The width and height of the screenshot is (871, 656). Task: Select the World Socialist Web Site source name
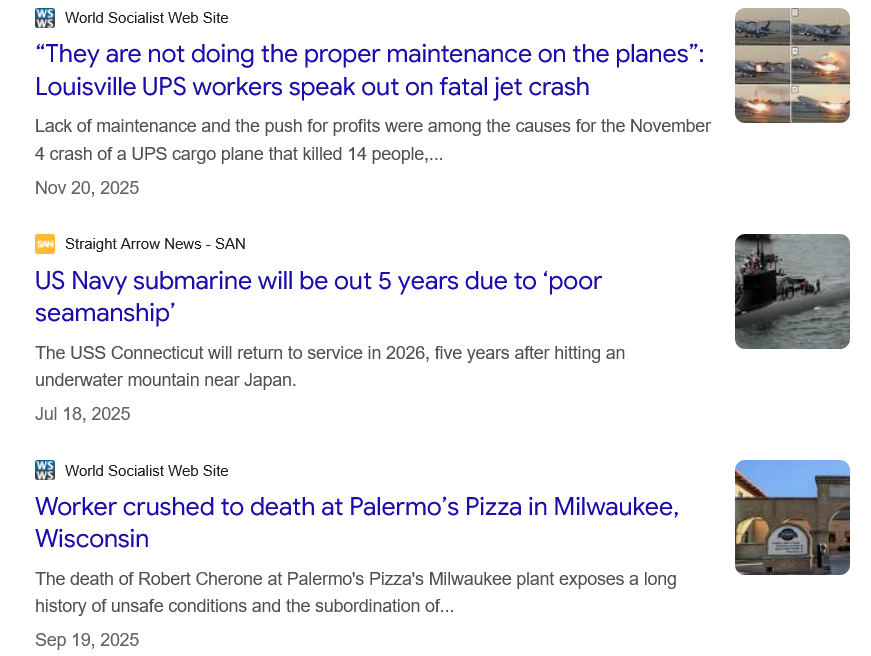[x=146, y=17]
